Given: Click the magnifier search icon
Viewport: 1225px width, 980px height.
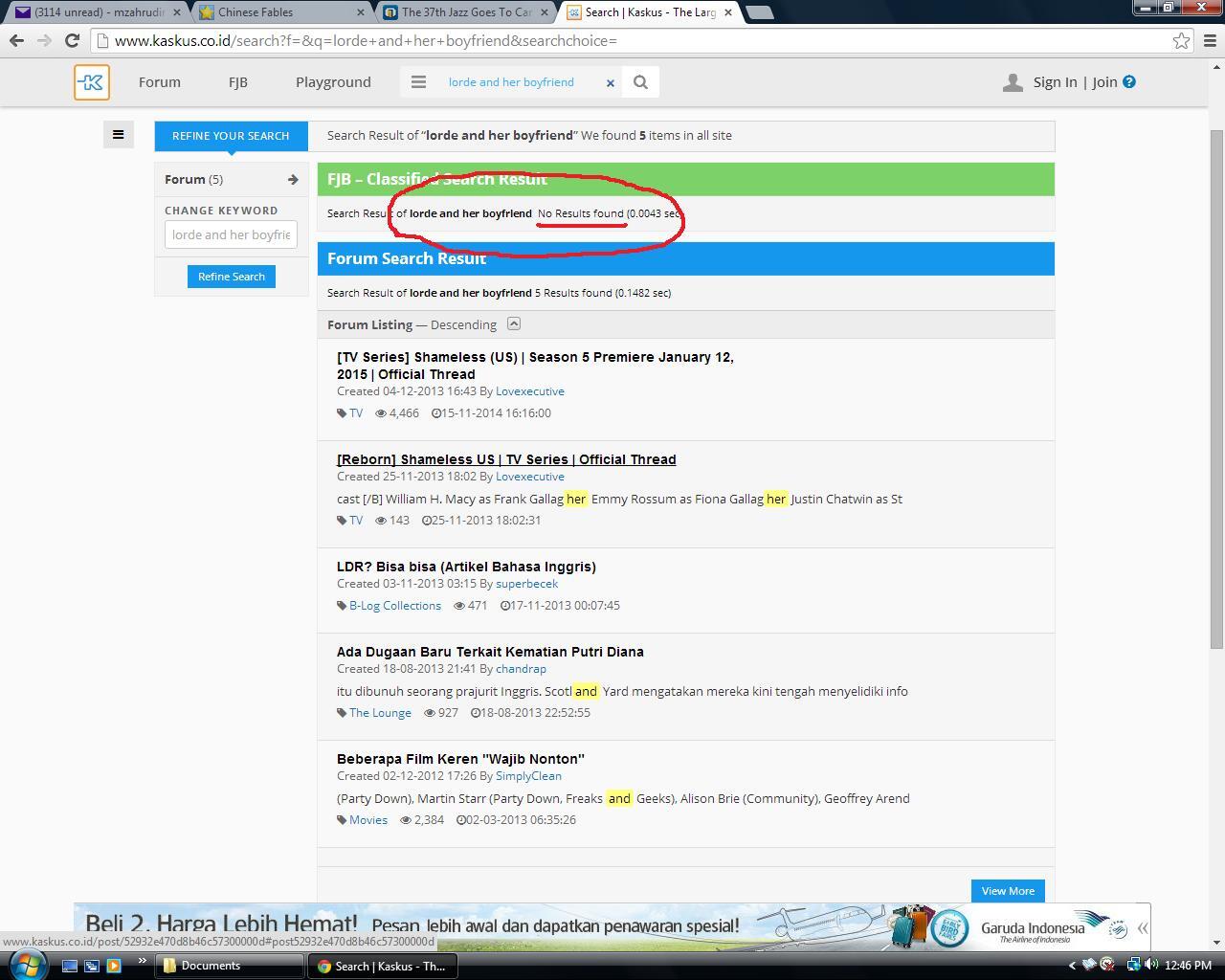Looking at the screenshot, I should click(x=641, y=82).
